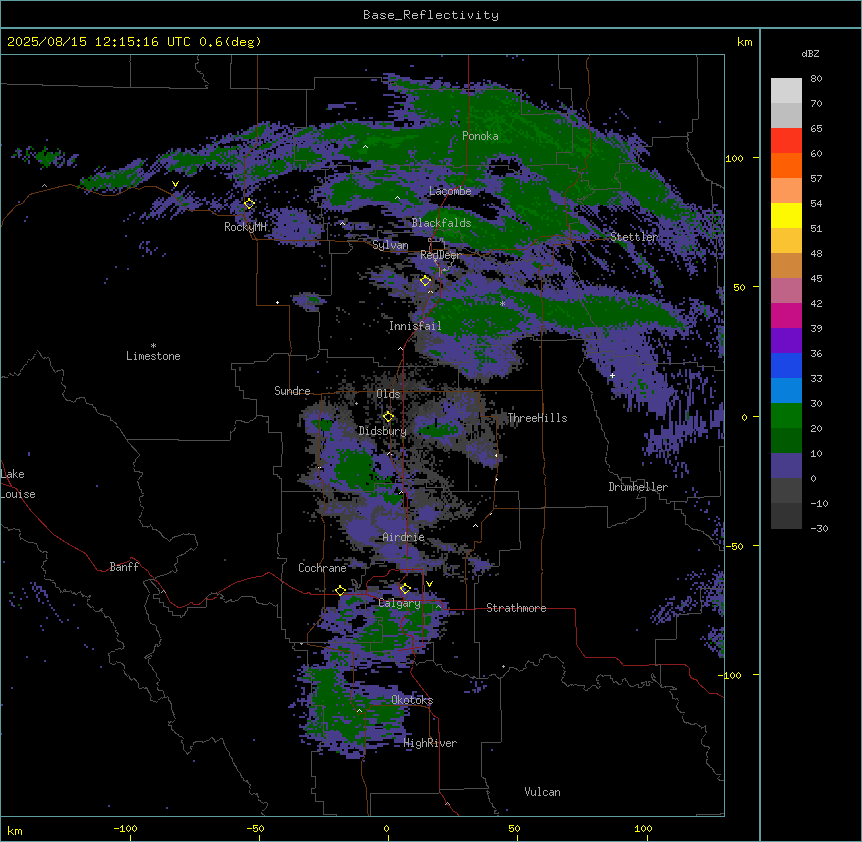Click the yellow diamond marker directly above Calgary label
862x842 pixels.
[x=405, y=589]
